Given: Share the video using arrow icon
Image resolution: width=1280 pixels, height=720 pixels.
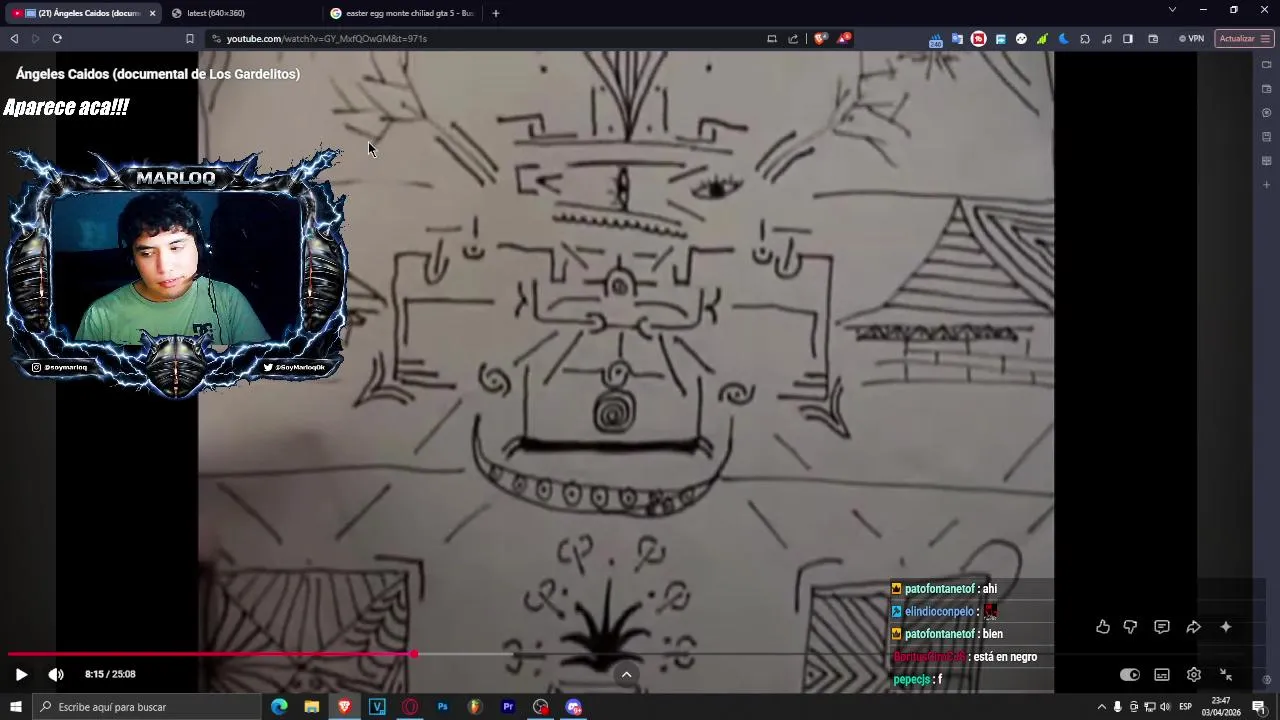Looking at the screenshot, I should pyautogui.click(x=1193, y=627).
